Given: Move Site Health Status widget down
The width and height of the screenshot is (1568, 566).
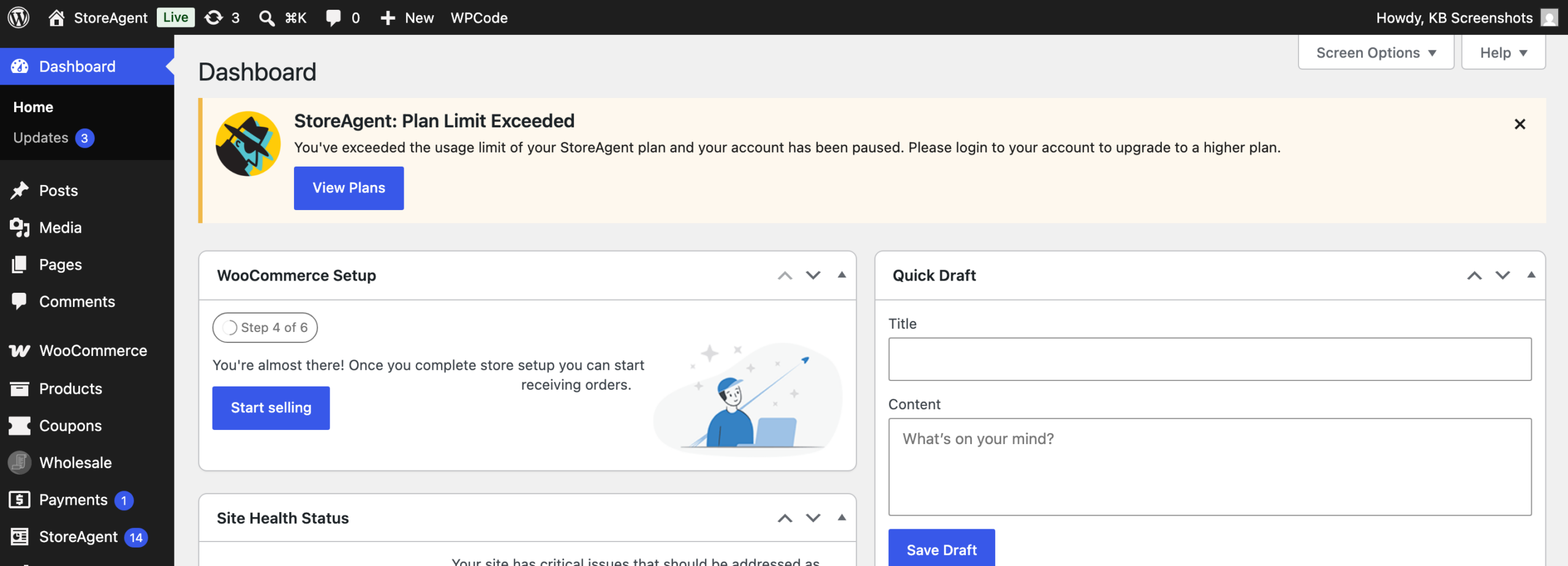Looking at the screenshot, I should [x=813, y=518].
